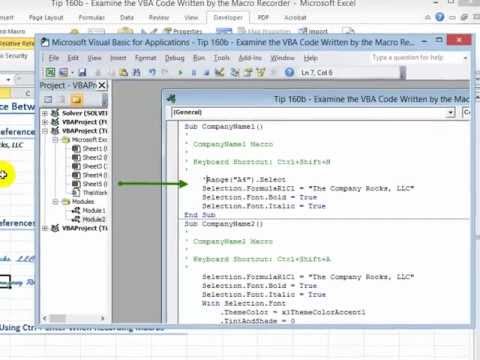
Task: Switch to Excel's Acrobat ribbon tab
Action: click(x=295, y=17)
